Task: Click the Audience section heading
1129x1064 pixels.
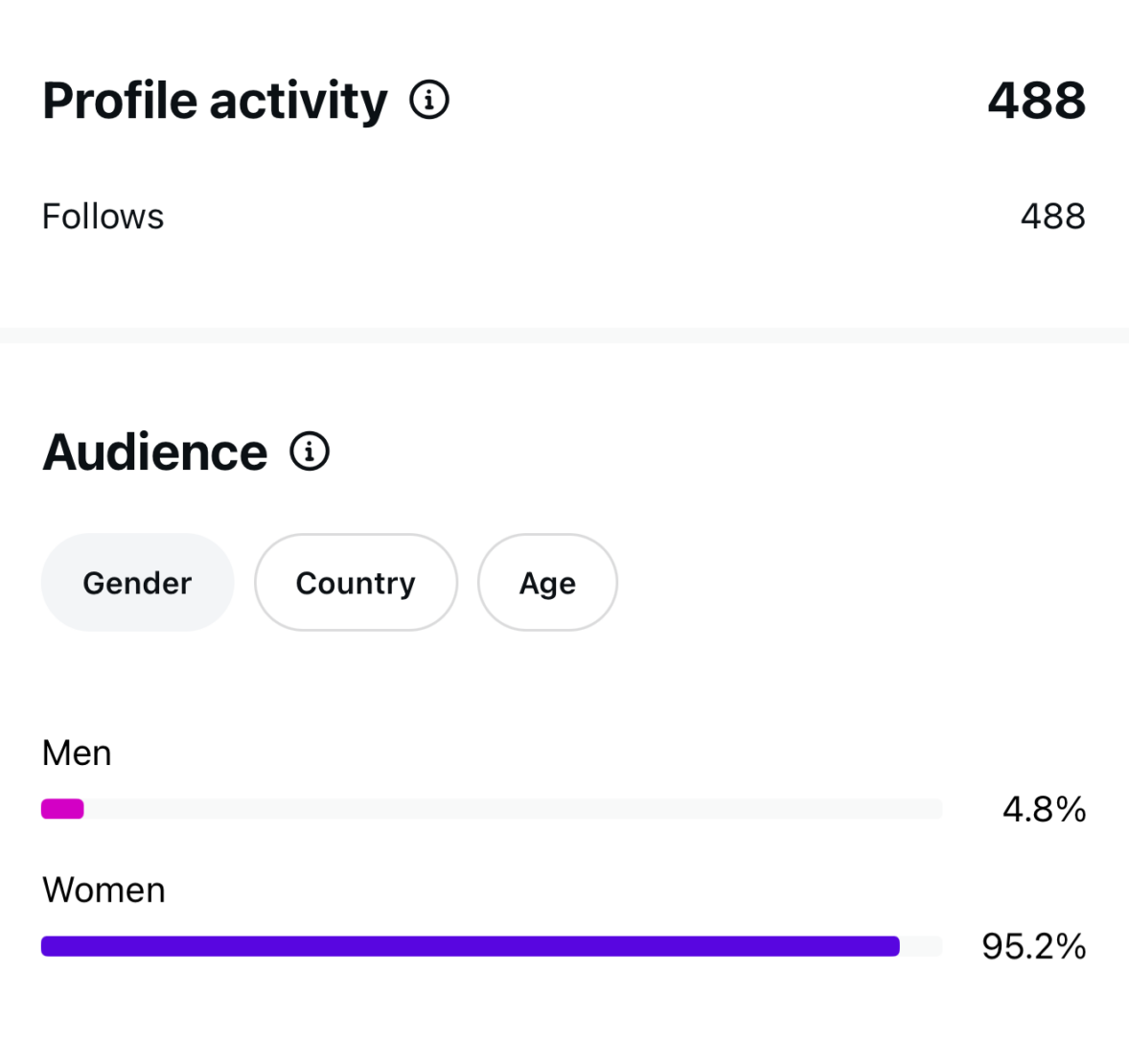Action: point(155,452)
